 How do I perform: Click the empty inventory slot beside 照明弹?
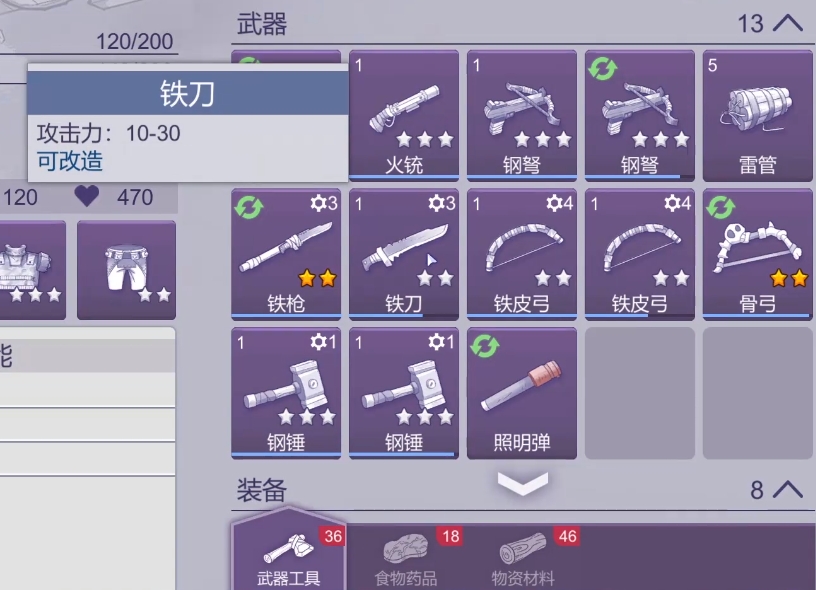click(640, 393)
